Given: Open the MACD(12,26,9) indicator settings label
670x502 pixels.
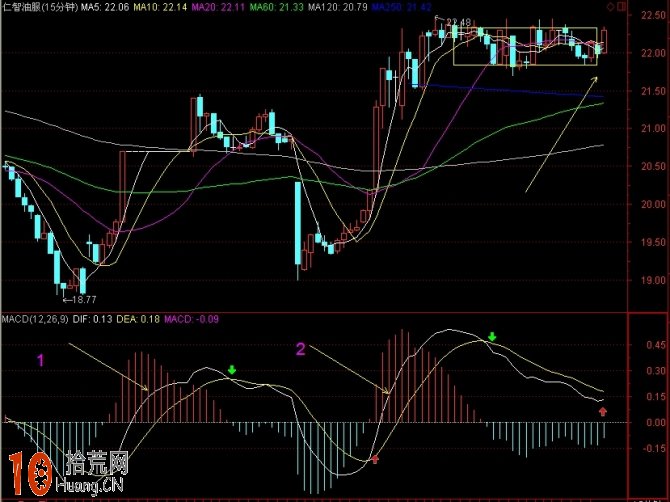Looking at the screenshot, I should (x=35, y=319).
